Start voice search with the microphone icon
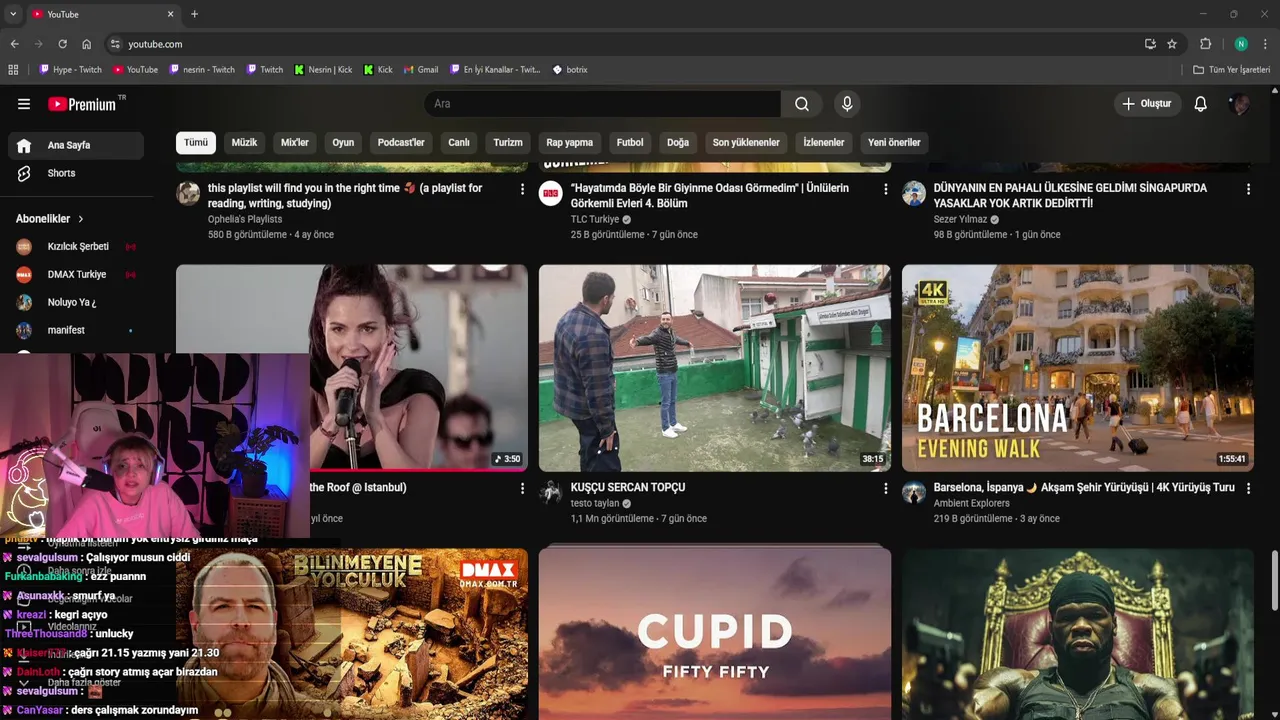The height and width of the screenshot is (720, 1280). (847, 104)
